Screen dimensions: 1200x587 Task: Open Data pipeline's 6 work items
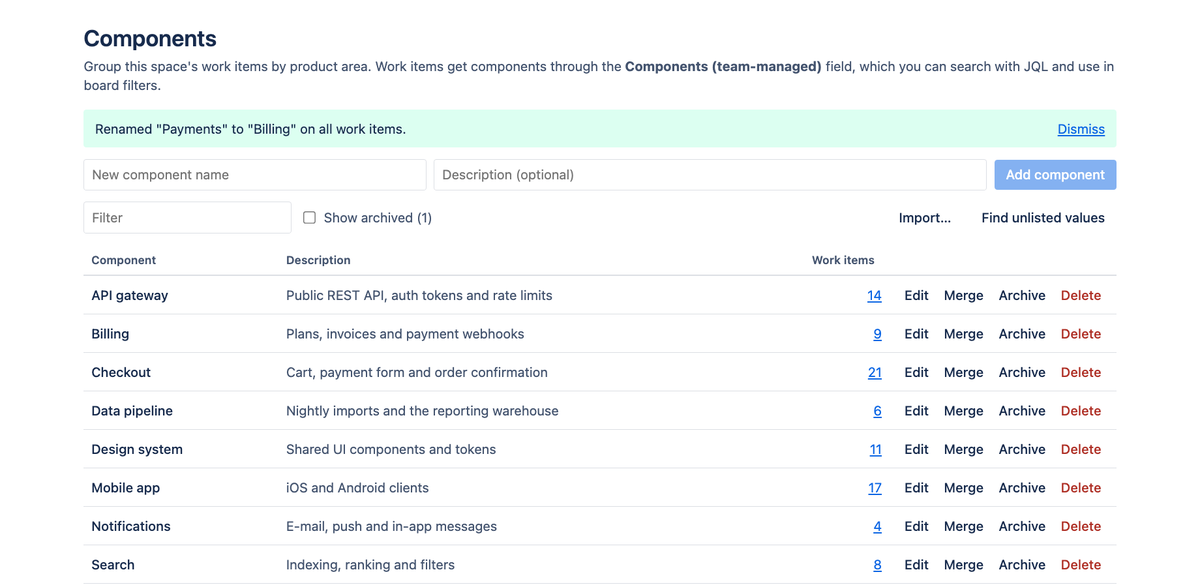pos(877,411)
